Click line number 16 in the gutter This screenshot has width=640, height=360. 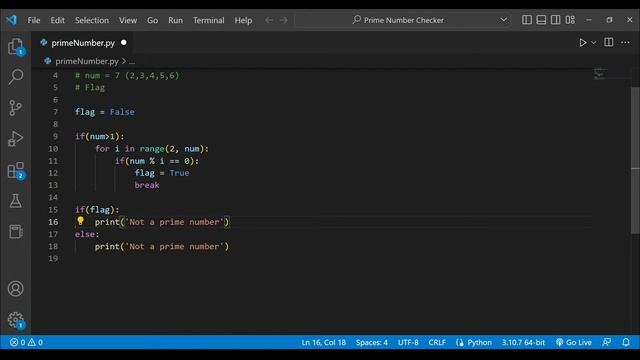pos(53,222)
